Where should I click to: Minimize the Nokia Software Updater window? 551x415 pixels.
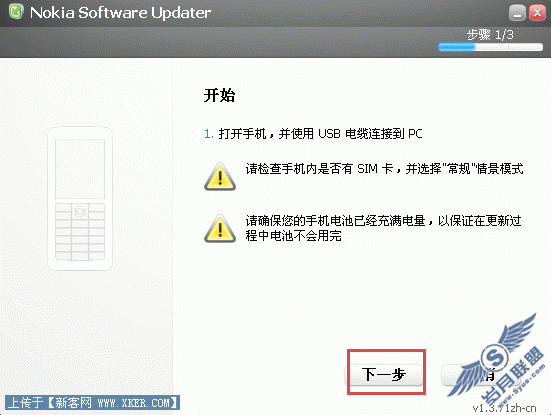(x=517, y=13)
